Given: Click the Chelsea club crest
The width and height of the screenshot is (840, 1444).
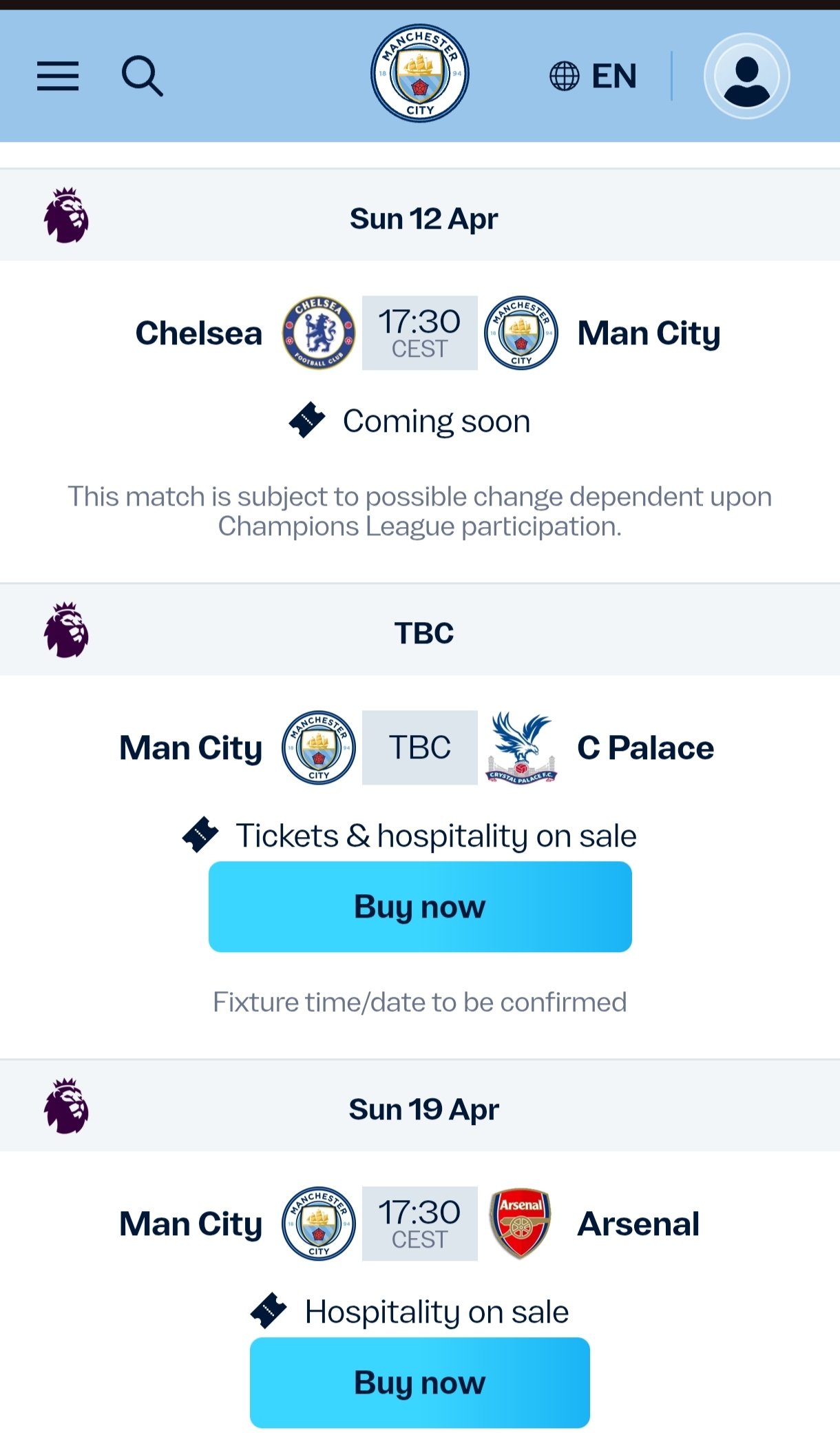Looking at the screenshot, I should 319,333.
